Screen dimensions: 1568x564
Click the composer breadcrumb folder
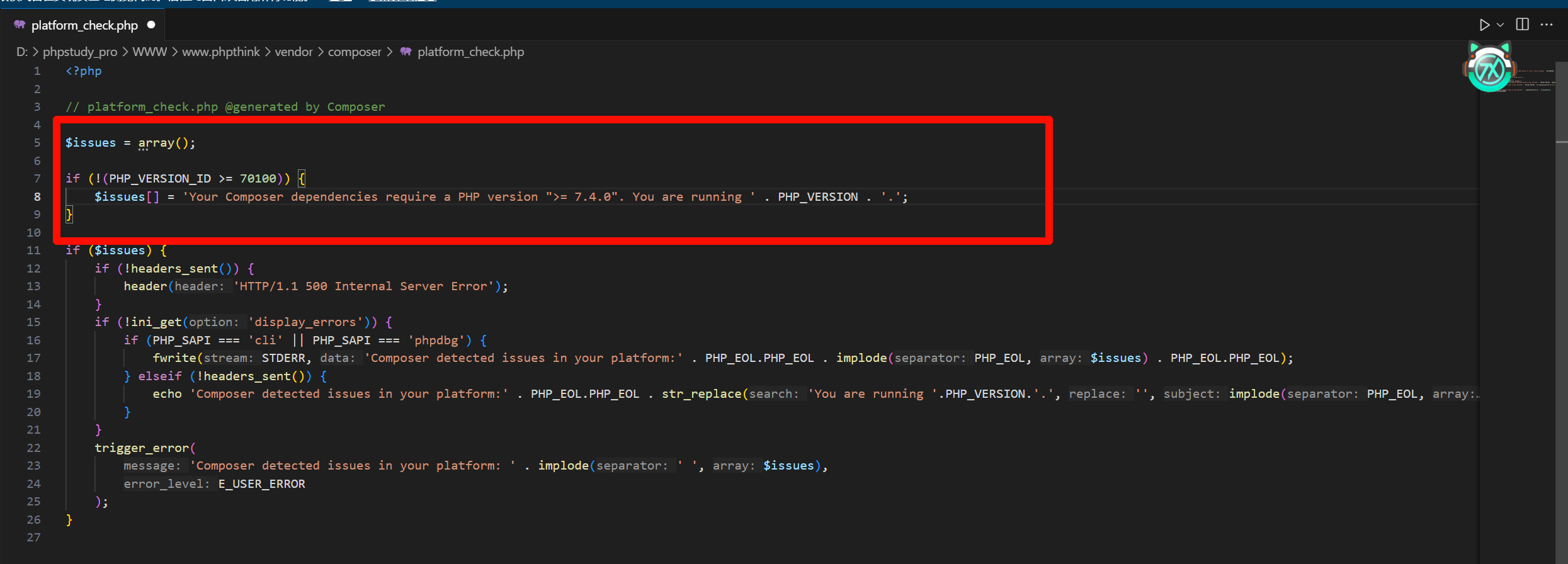355,52
